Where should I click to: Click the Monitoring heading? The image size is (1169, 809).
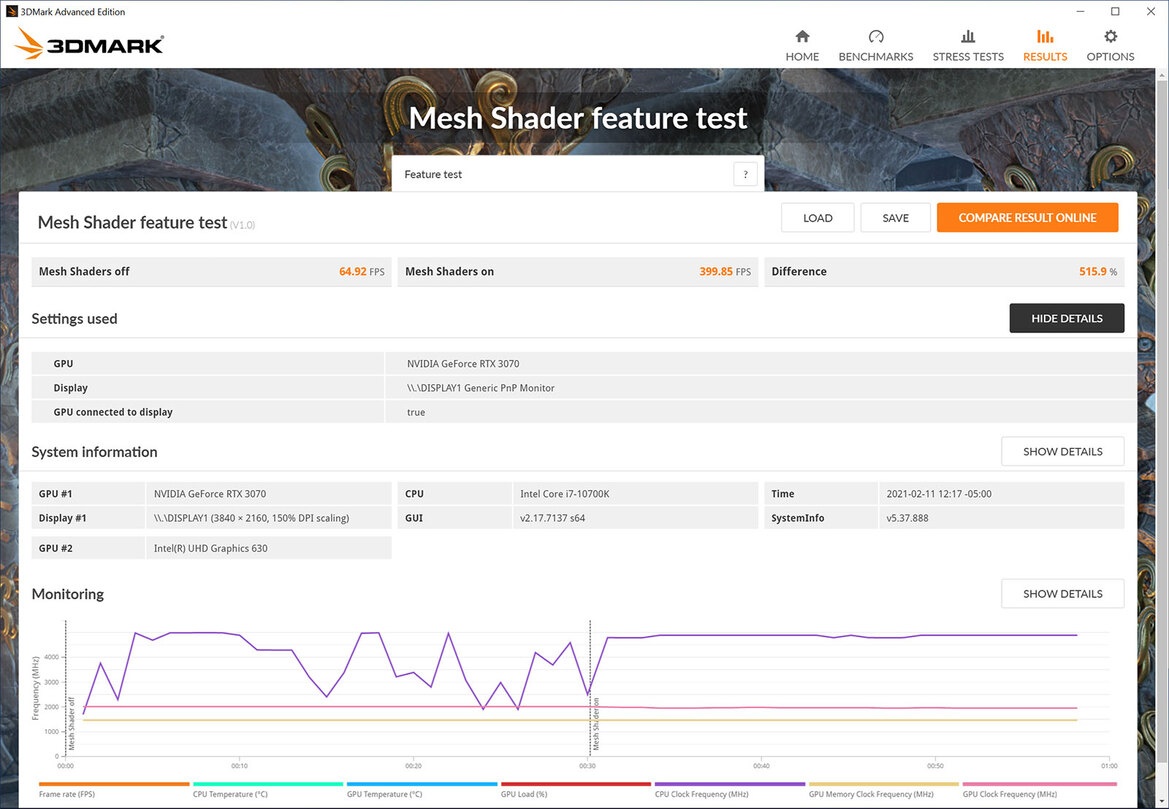click(x=68, y=594)
